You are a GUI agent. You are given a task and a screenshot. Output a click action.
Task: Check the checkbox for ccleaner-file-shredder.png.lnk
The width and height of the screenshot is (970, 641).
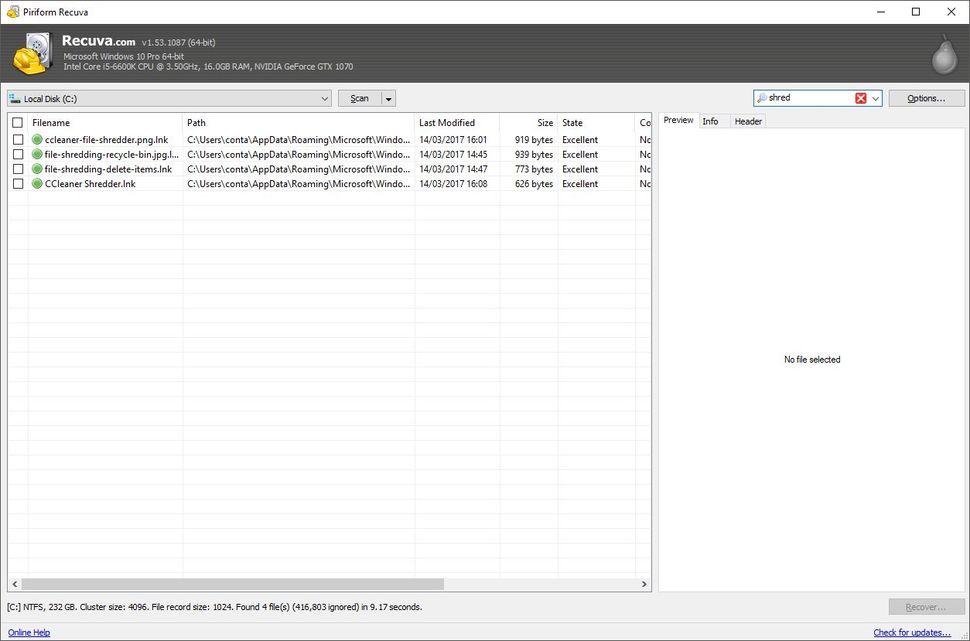[17, 139]
